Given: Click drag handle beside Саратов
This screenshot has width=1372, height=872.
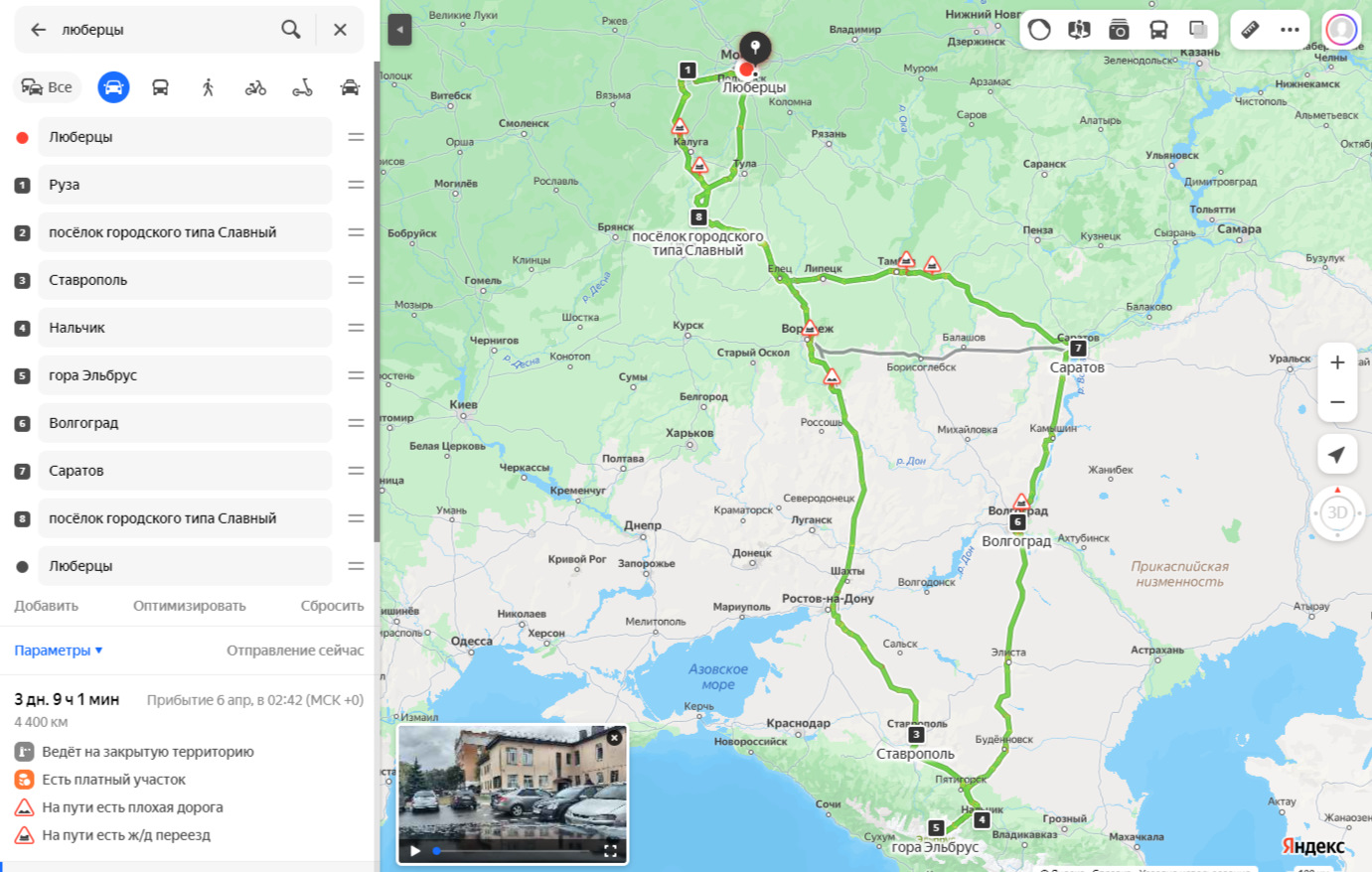Looking at the screenshot, I should [x=356, y=471].
